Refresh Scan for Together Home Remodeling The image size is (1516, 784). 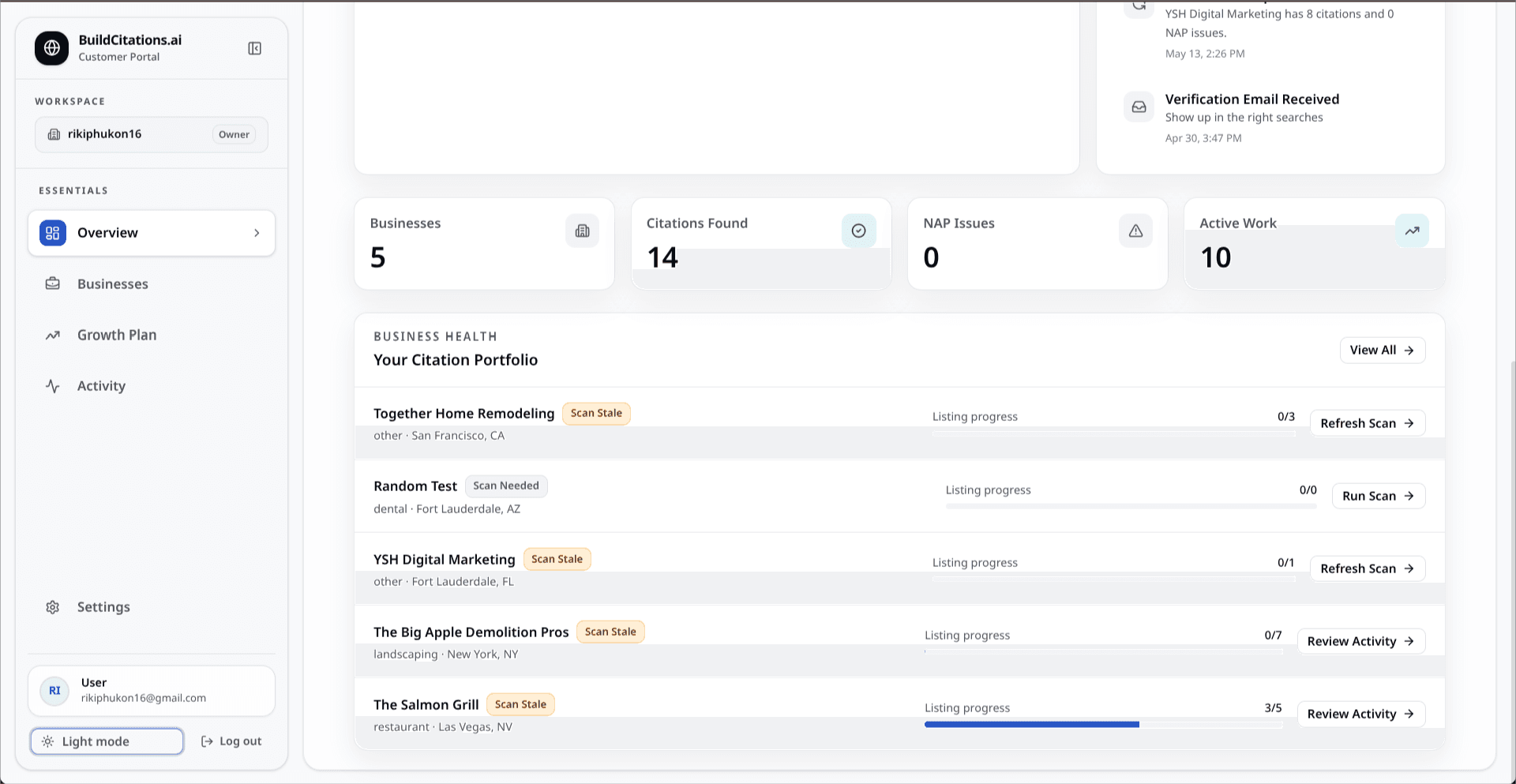[1368, 423]
